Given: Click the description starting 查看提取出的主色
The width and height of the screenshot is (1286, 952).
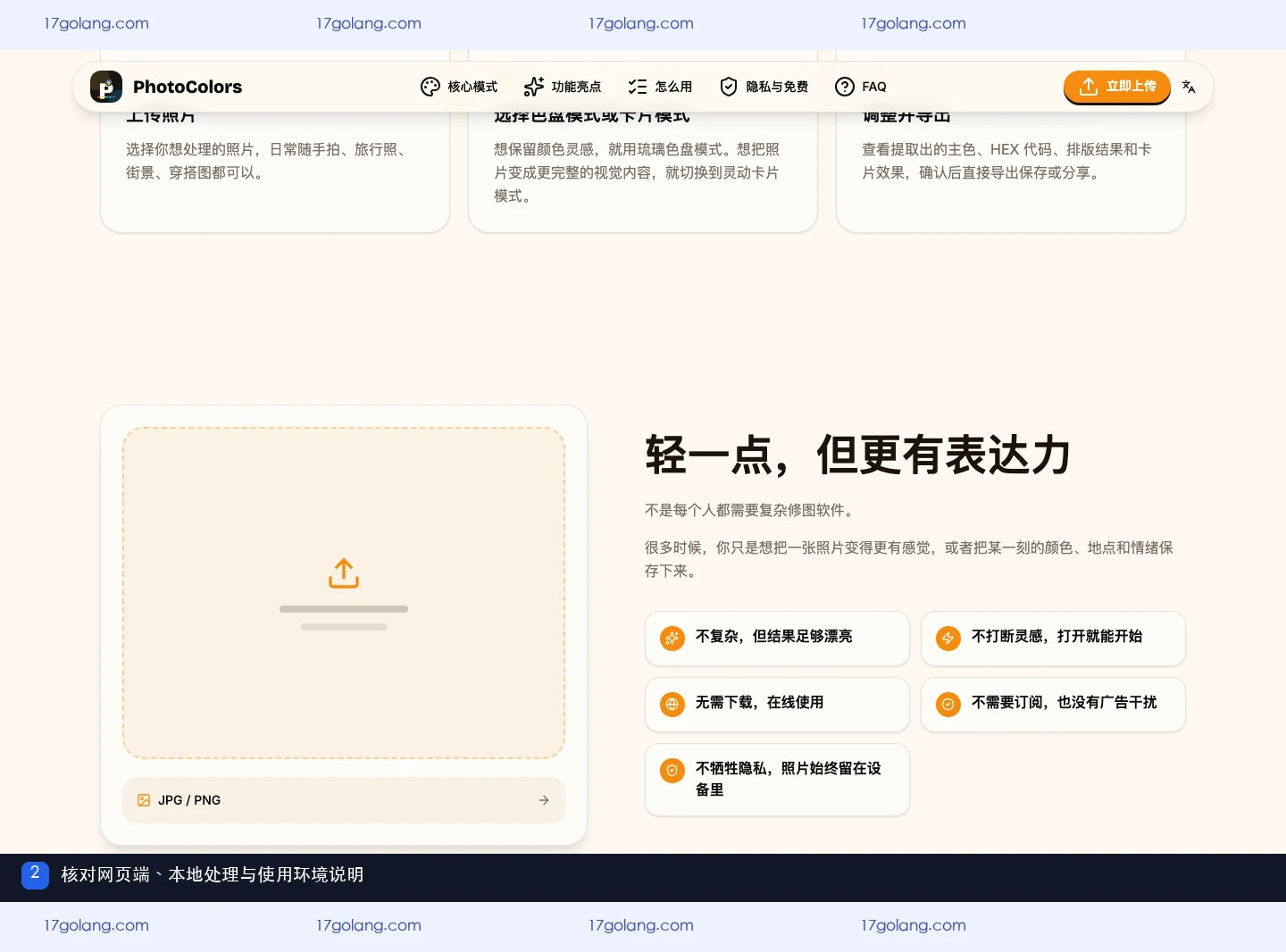Looking at the screenshot, I should 1006,161.
